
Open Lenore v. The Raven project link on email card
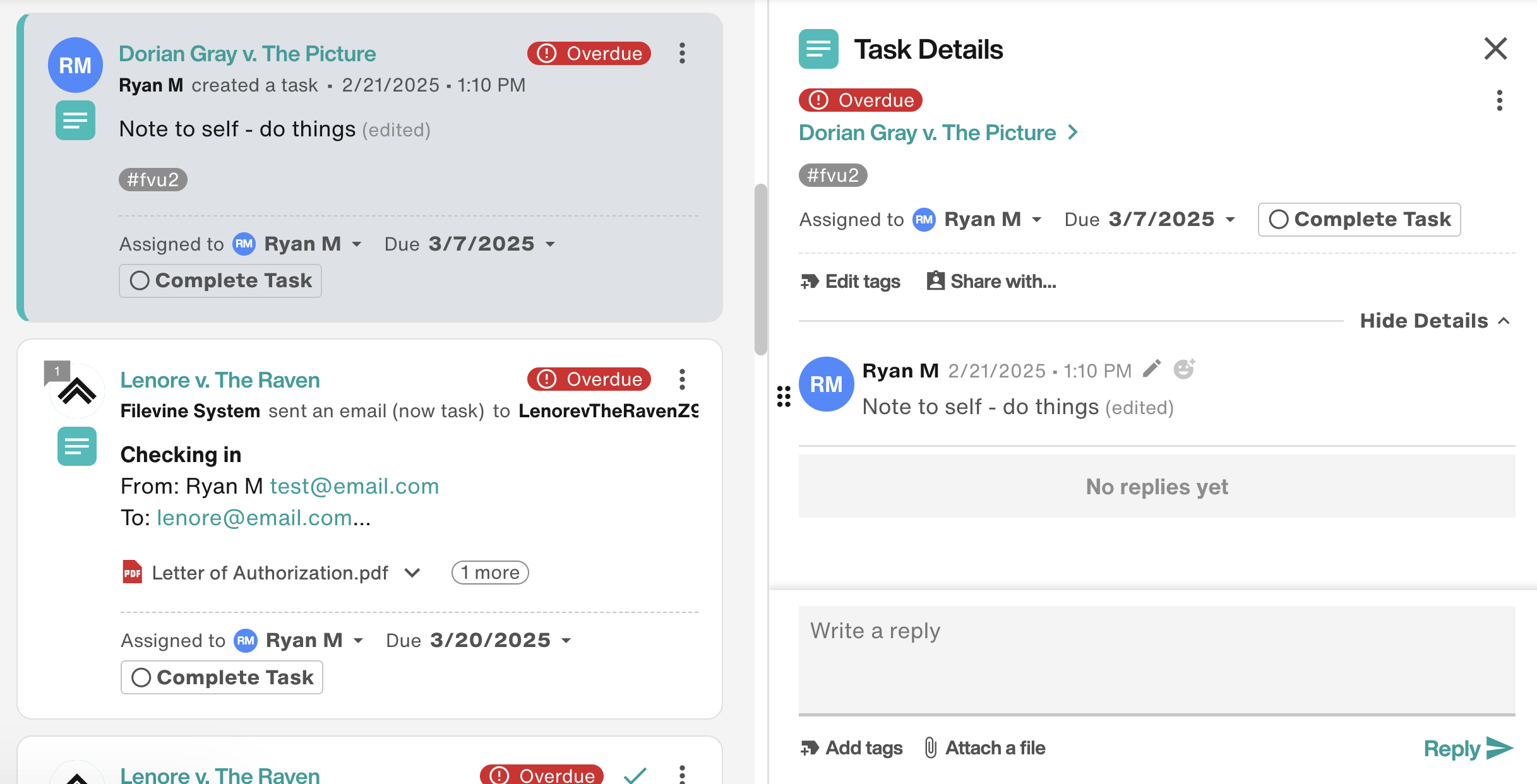click(x=220, y=380)
